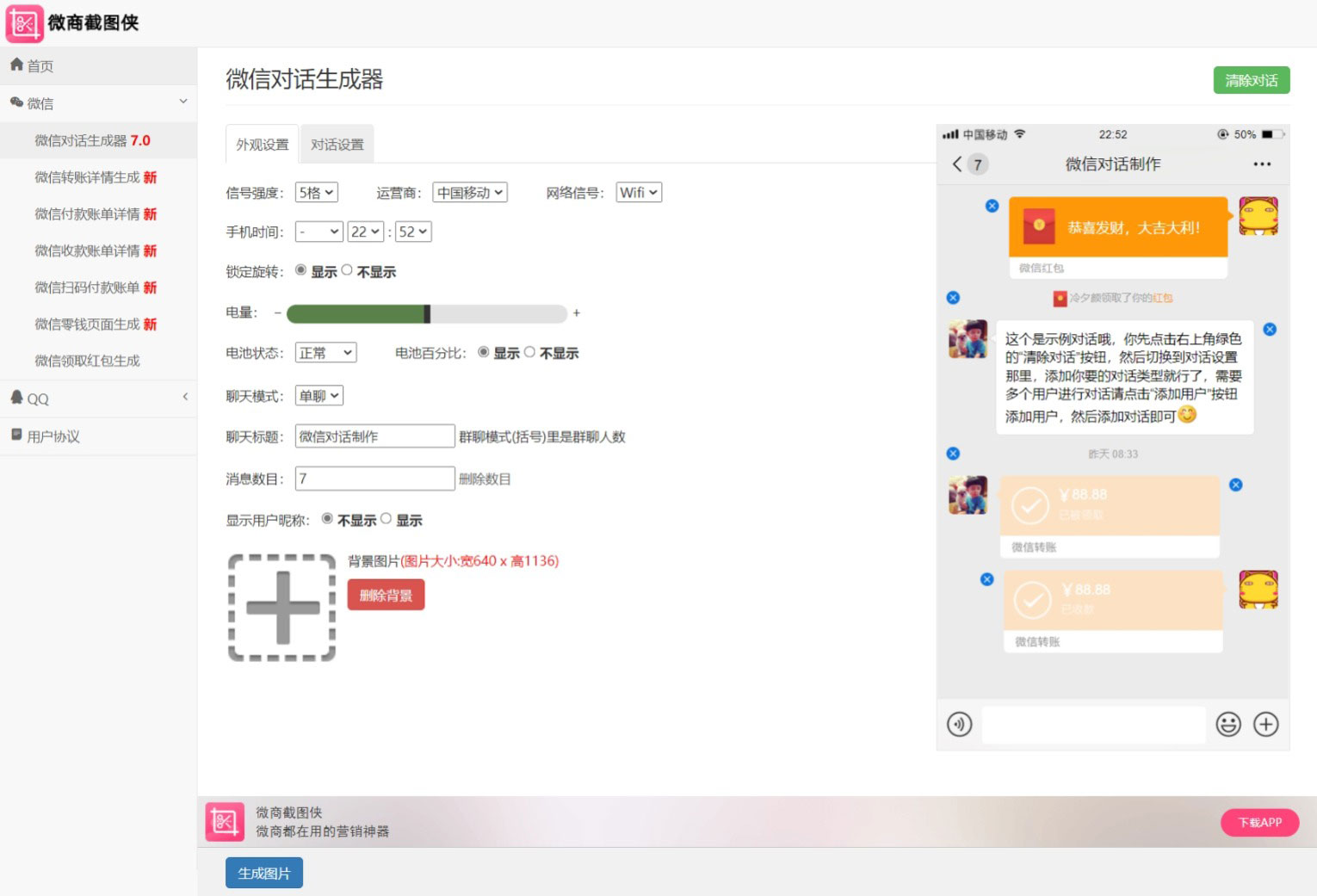Select 显示 for 锁定旋转
This screenshot has height=896, width=1317.
coord(300,270)
